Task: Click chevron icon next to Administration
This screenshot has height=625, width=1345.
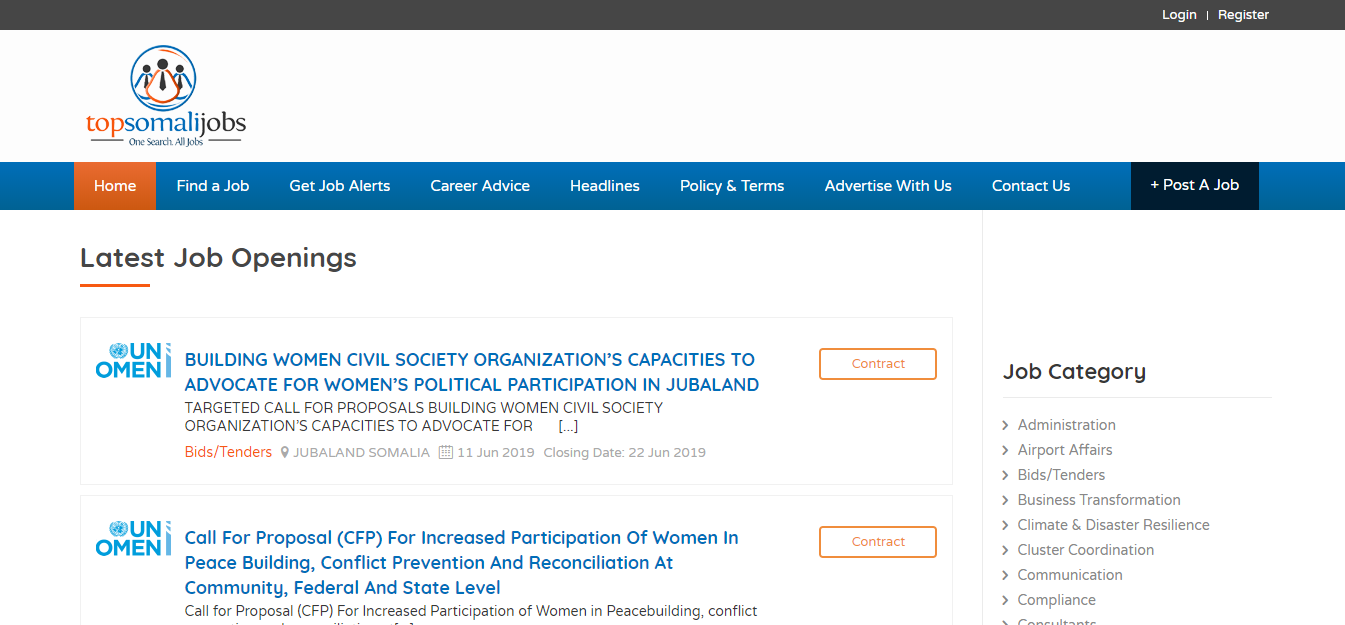Action: pos(1005,426)
